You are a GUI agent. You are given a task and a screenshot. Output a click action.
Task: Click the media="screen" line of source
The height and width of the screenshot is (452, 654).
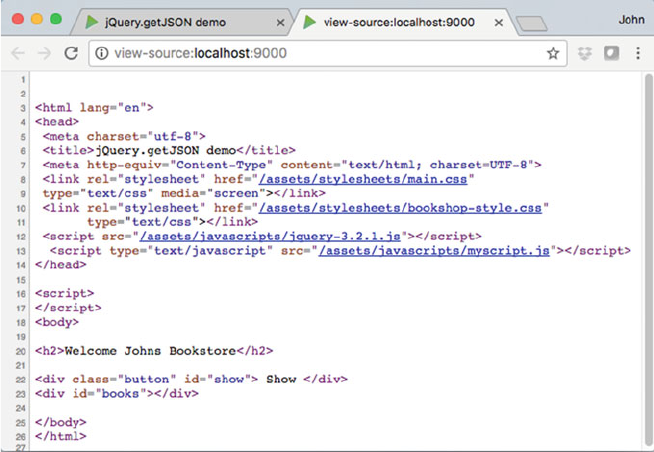point(184,193)
